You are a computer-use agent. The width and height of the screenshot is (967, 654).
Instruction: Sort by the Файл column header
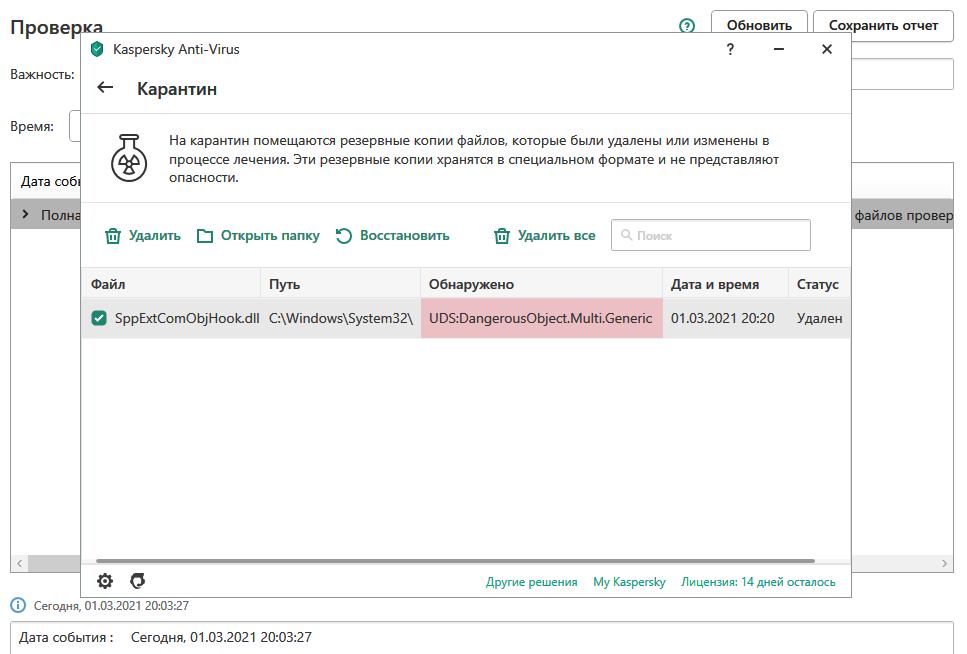coord(108,284)
